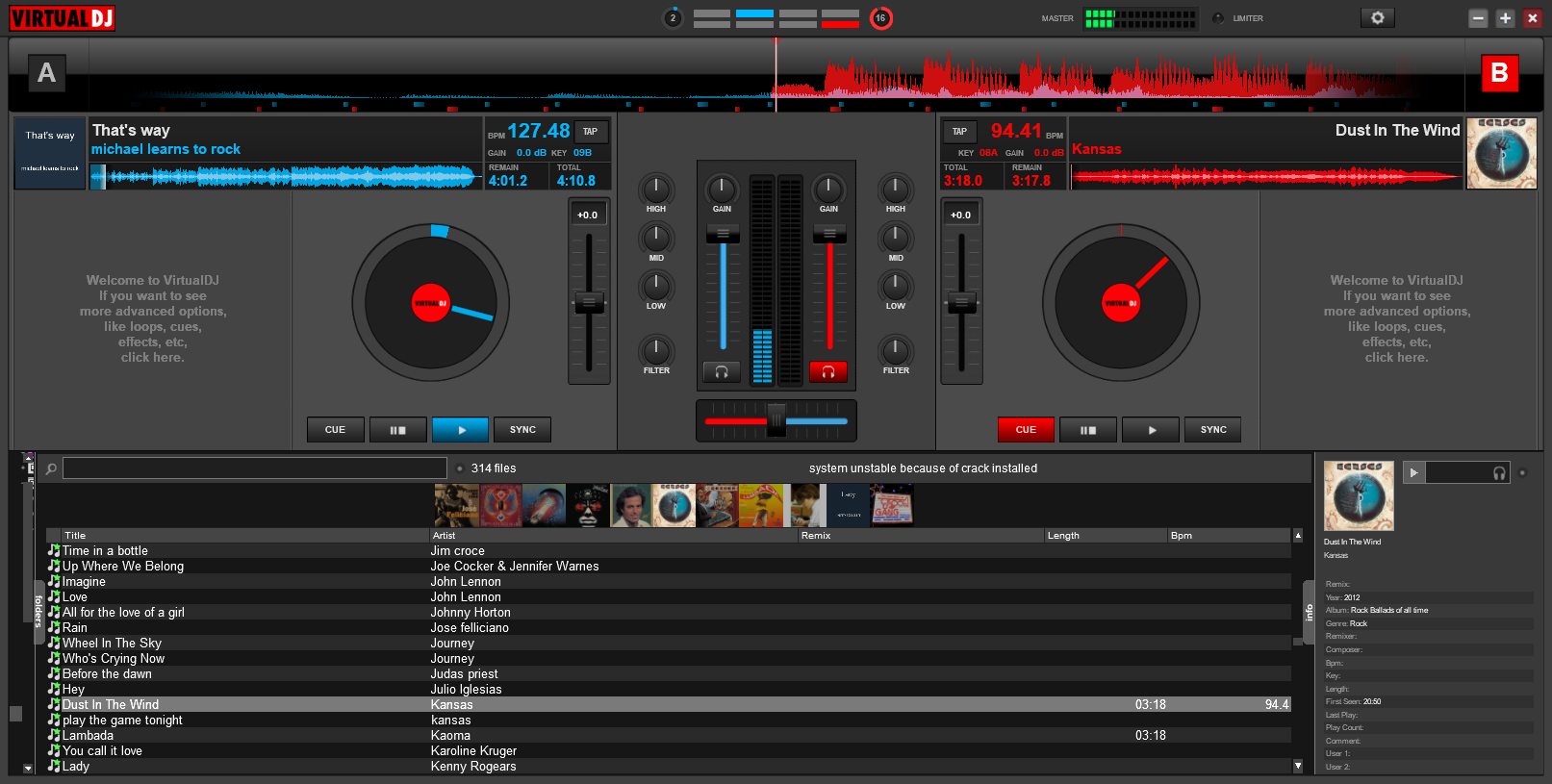The image size is (1552, 784).
Task: Sync the left deck
Action: 522,430
